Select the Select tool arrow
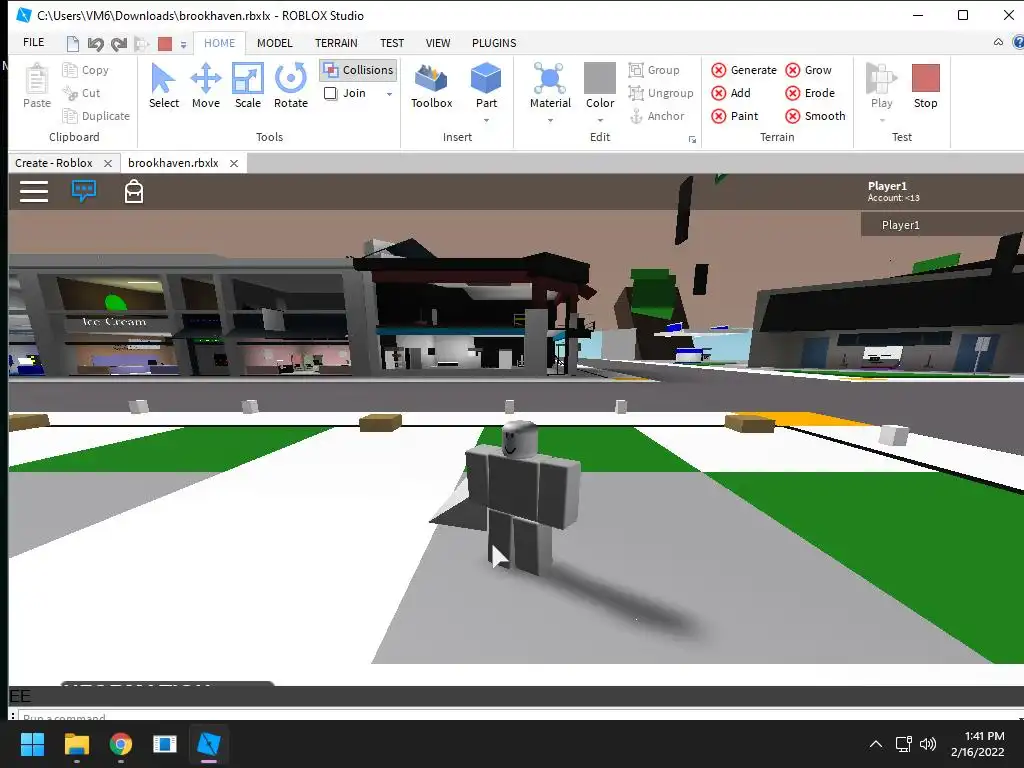 tap(163, 86)
